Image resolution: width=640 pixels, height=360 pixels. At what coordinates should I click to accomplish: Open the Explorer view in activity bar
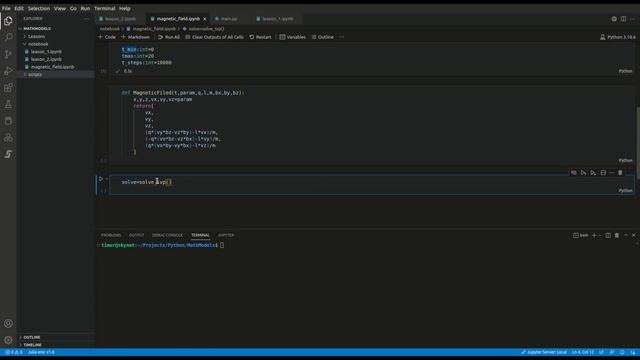click(x=8, y=21)
